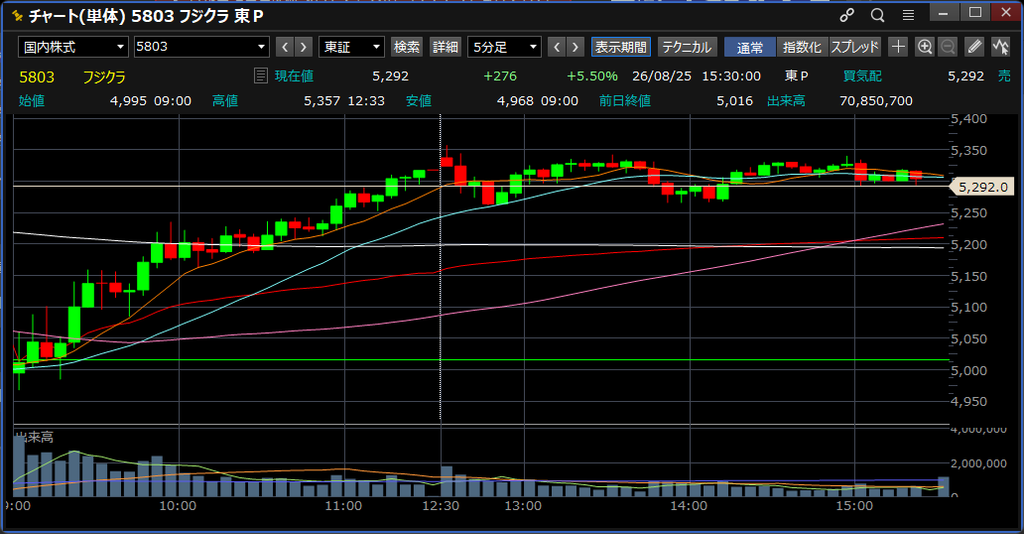Switch chart mode to 指数化
Viewport: 1024px width, 534px height.
(x=802, y=47)
